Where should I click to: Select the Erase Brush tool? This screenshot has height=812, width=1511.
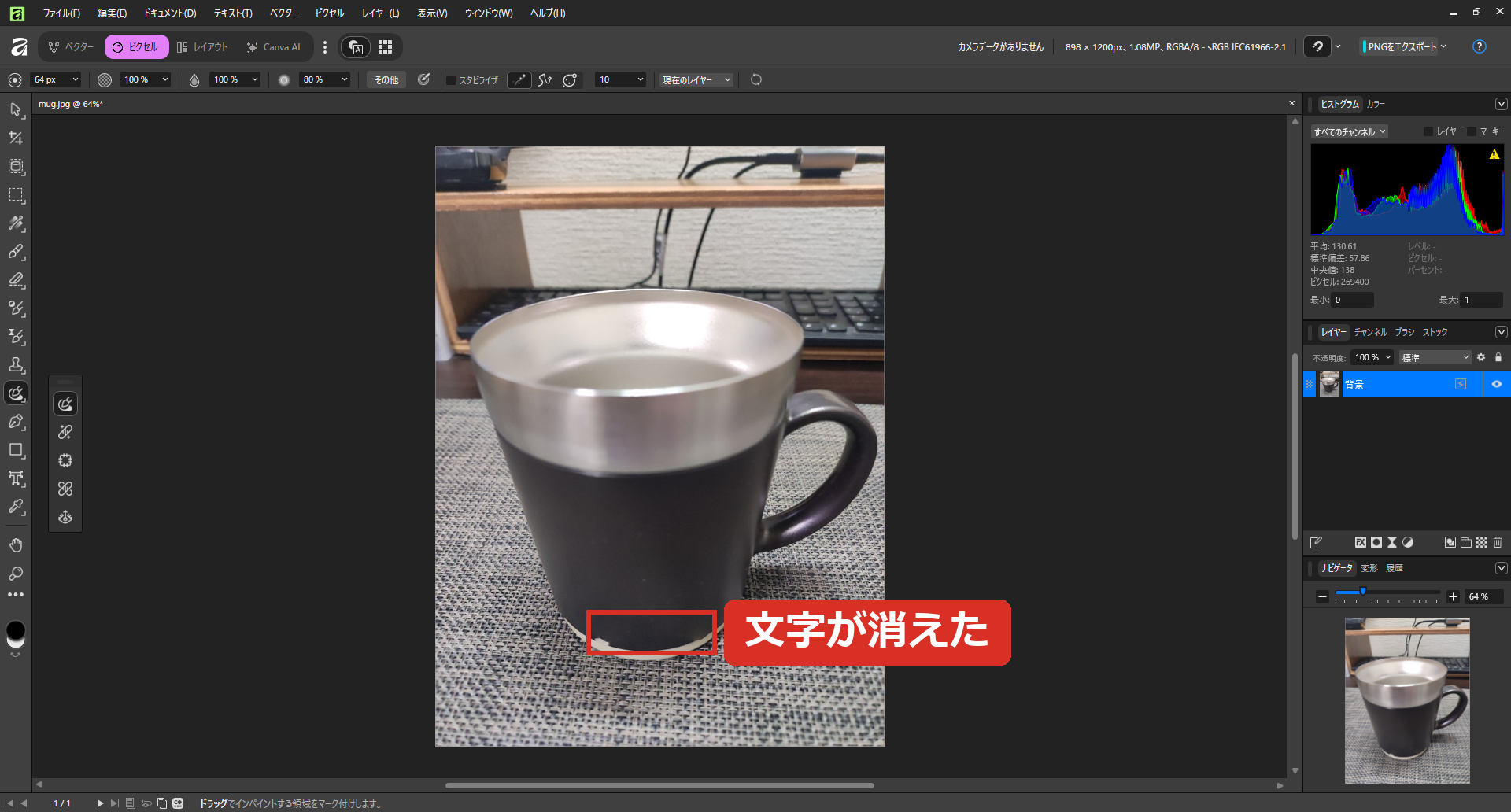pyautogui.click(x=16, y=280)
